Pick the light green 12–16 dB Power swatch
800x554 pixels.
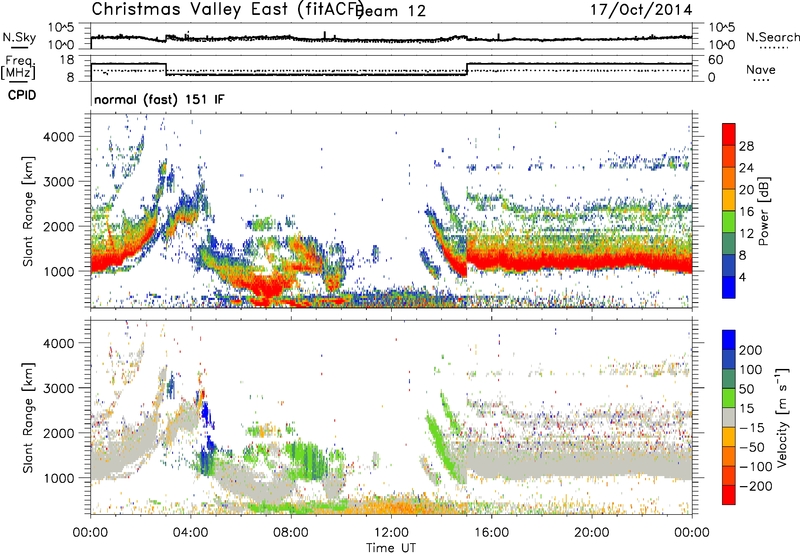(729, 222)
